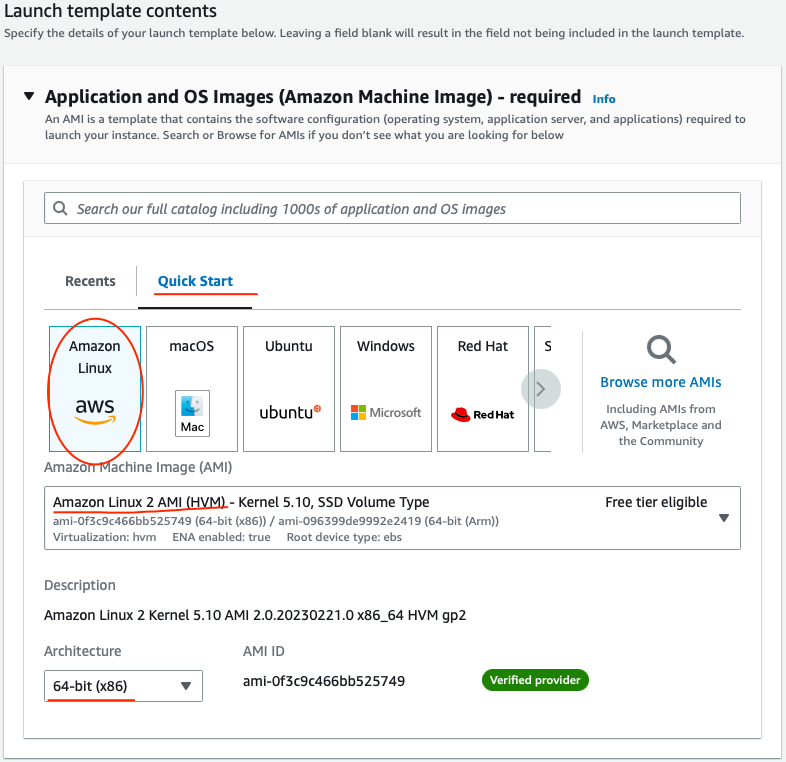Open the Info link beside section title
786x762 pixels.
(604, 99)
